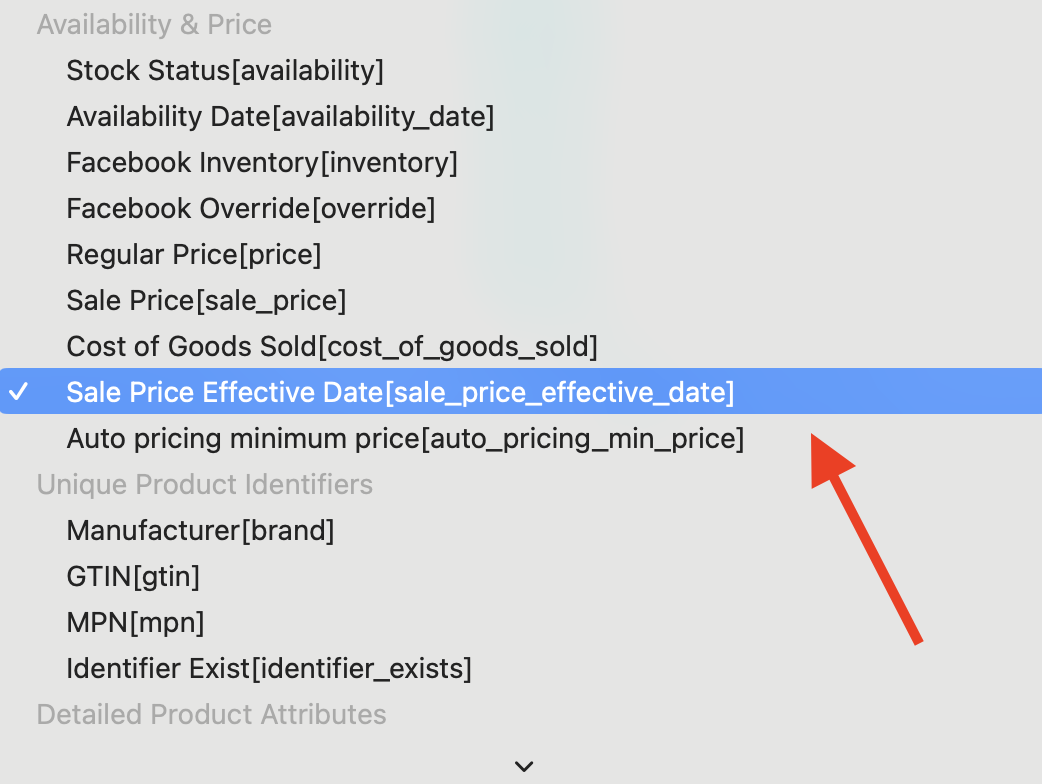Image resolution: width=1042 pixels, height=784 pixels.
Task: Click the Unique Product Identifiers group header
Action: click(205, 484)
